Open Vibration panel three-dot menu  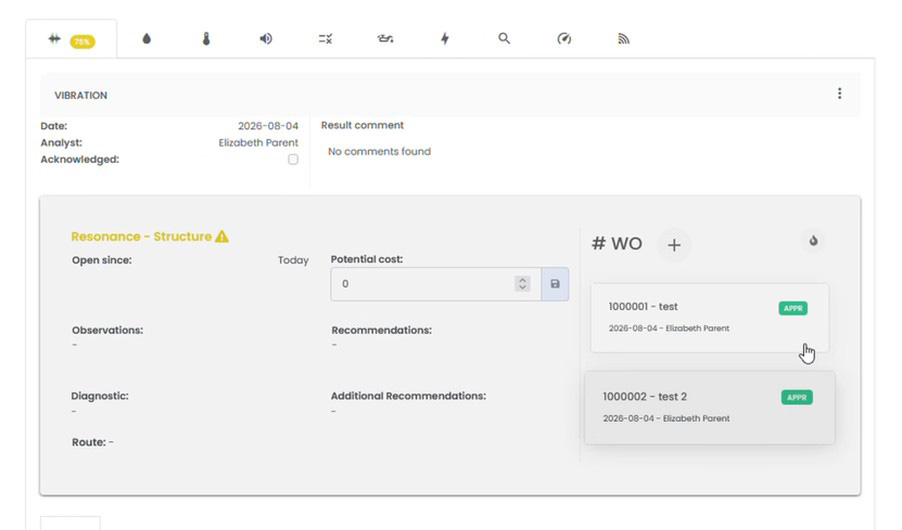[839, 93]
